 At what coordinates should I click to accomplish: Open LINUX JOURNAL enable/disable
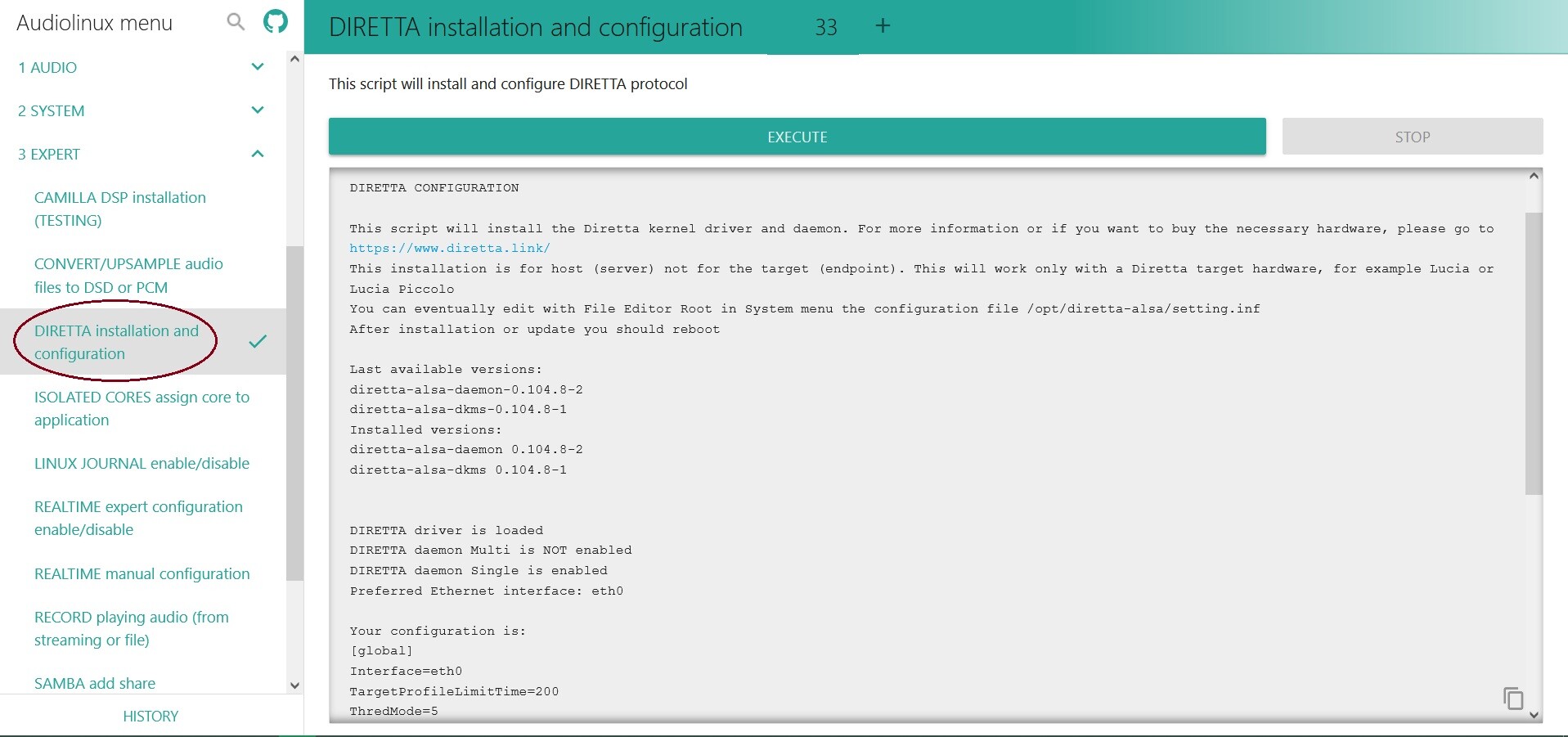click(142, 463)
